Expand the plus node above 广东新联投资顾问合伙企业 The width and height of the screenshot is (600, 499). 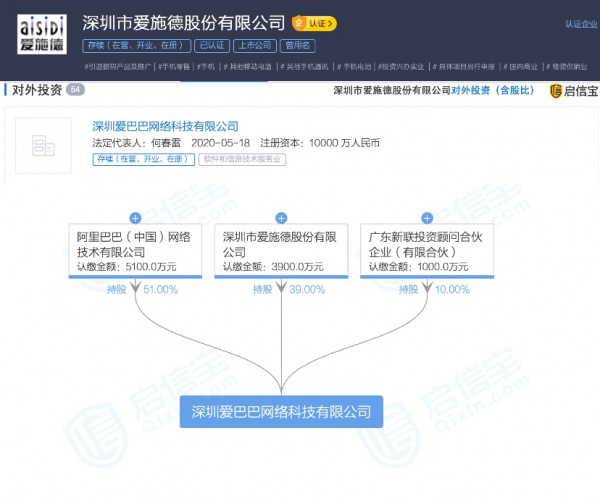pyautogui.click(x=427, y=218)
